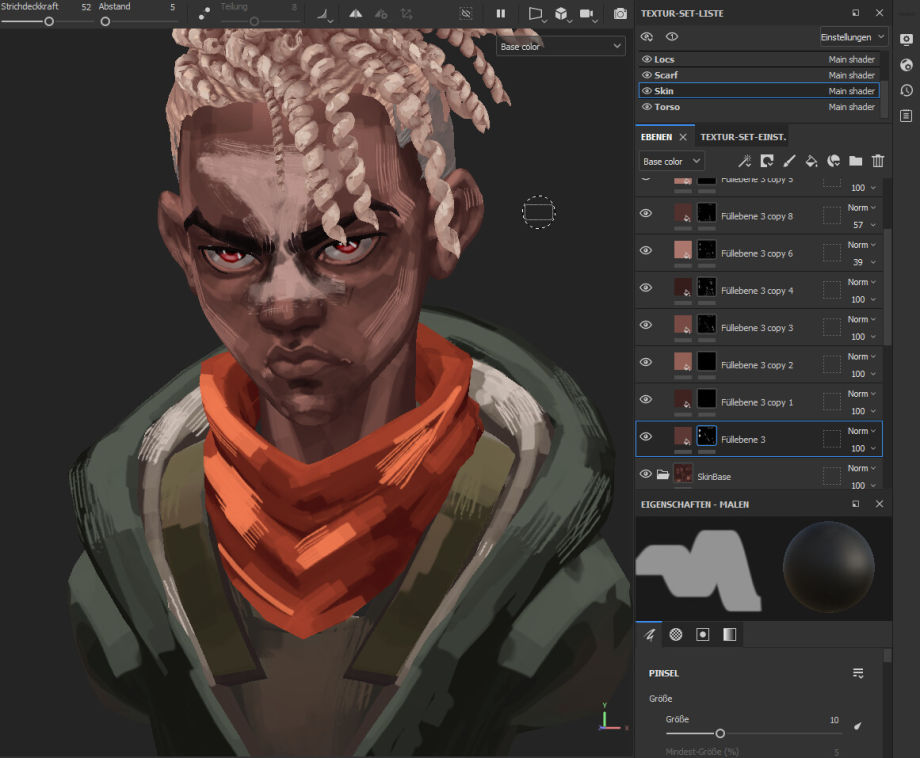Image resolution: width=920 pixels, height=758 pixels.
Task: Pause the engine with the pause icon
Action: [501, 14]
